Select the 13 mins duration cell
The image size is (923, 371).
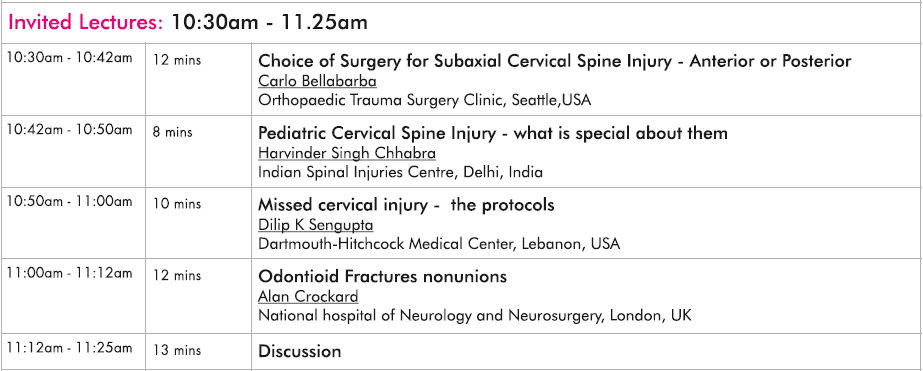(177, 350)
